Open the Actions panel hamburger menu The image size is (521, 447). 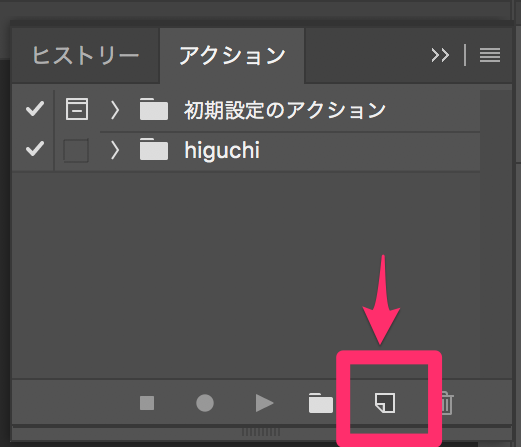click(490, 55)
